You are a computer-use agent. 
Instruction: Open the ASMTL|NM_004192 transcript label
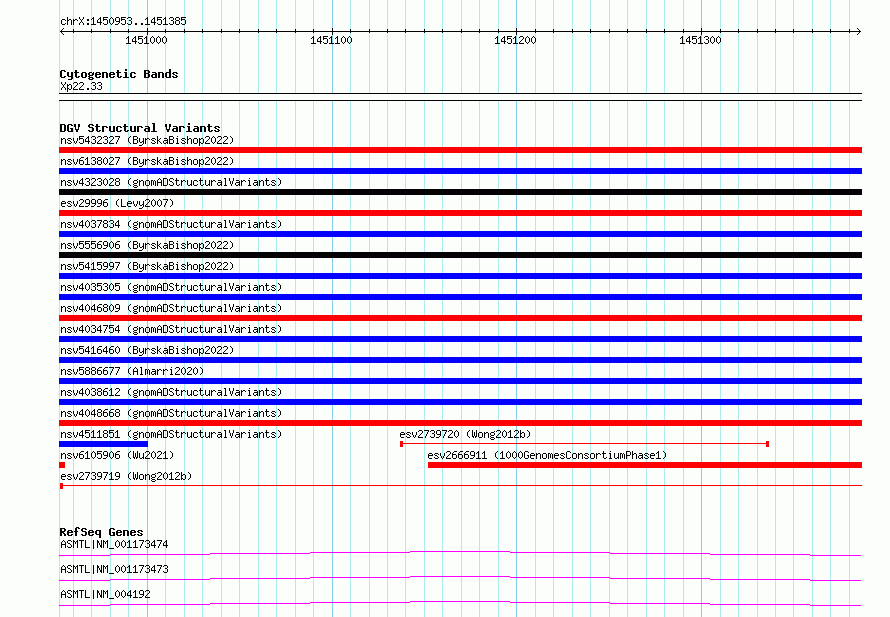click(105, 594)
